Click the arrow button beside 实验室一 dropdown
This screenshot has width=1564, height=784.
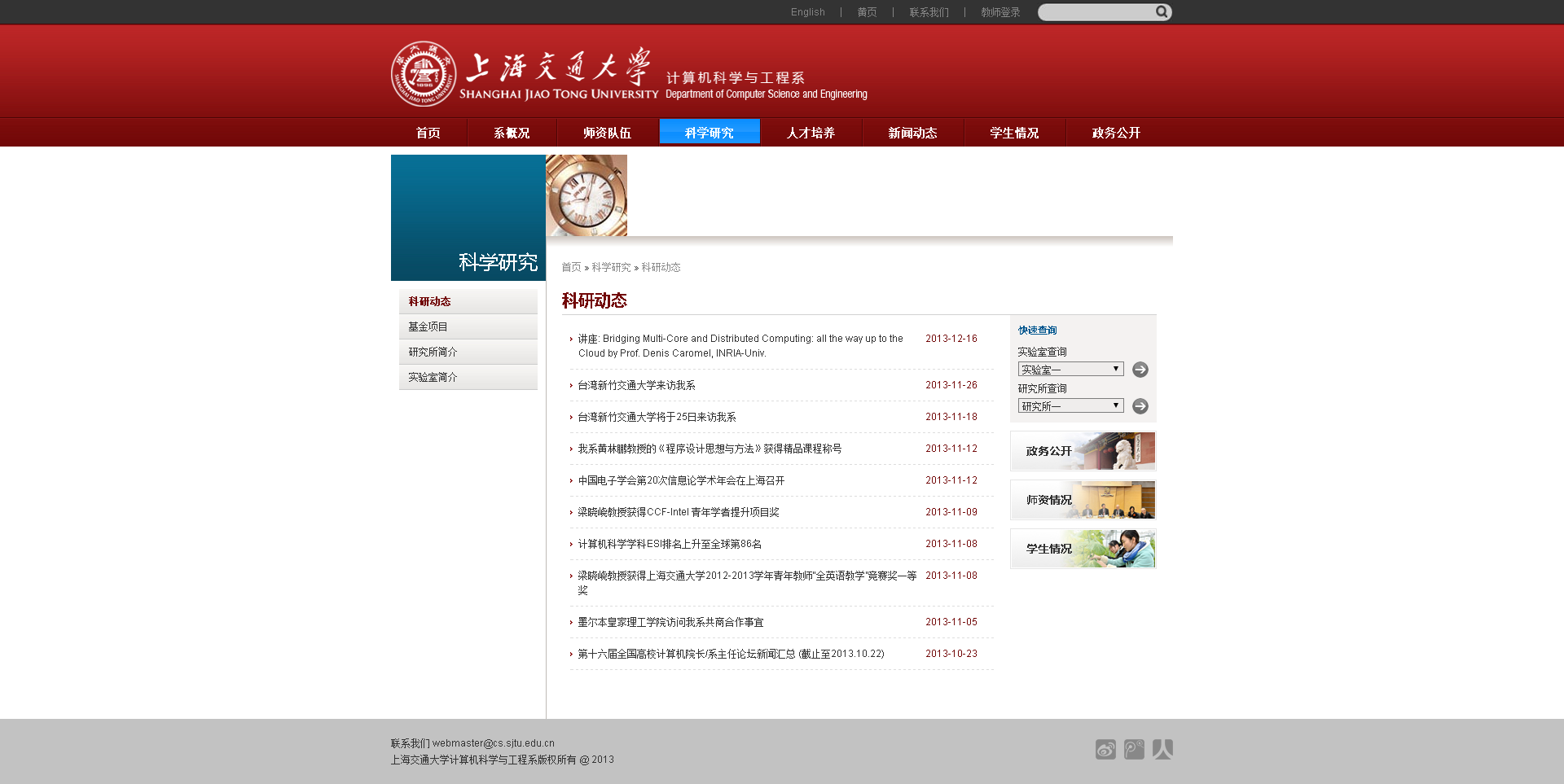pyautogui.click(x=1140, y=370)
